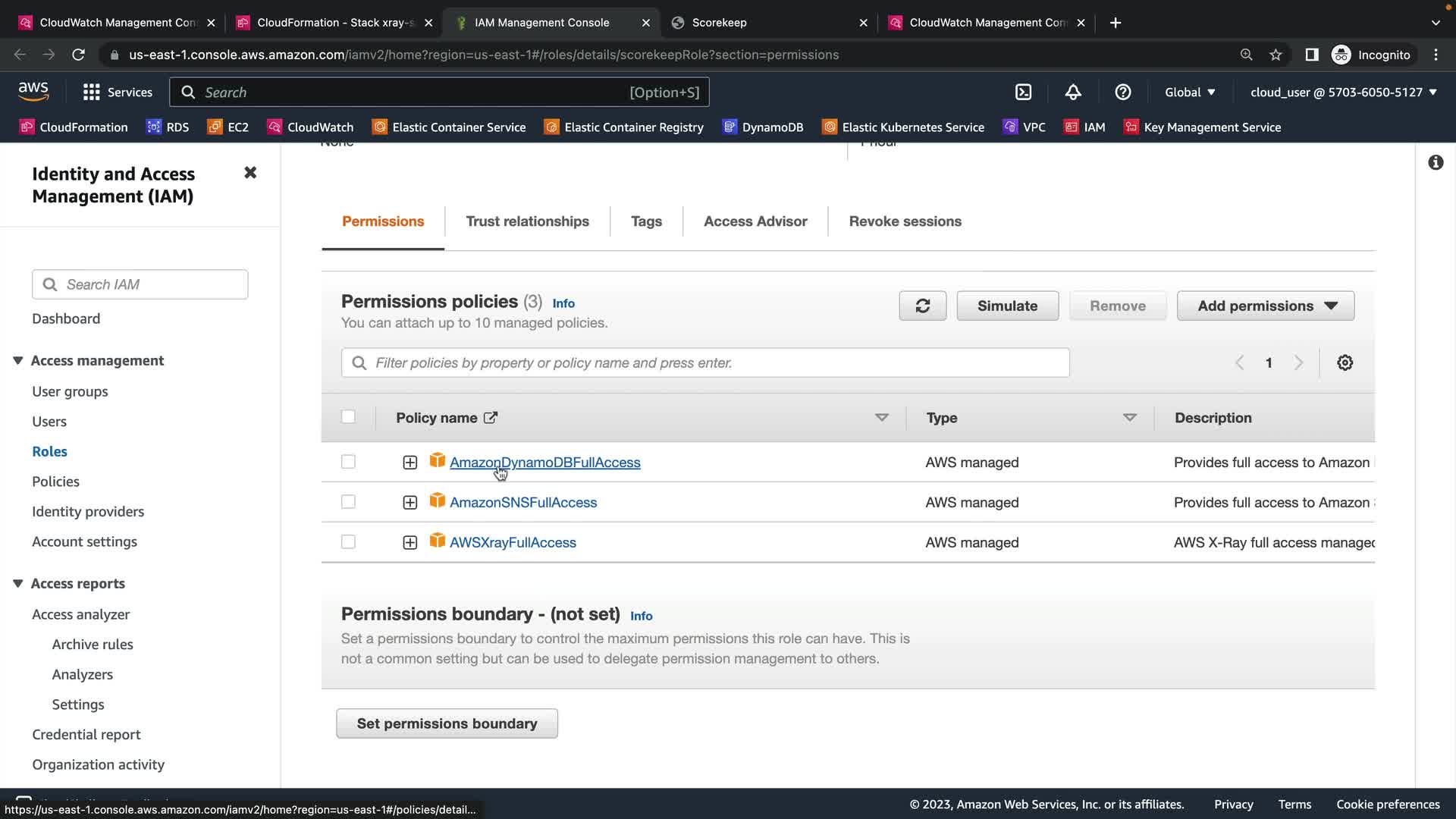Viewport: 1456px width, 819px height.
Task: Open the Access Advisor tab
Action: 755,221
